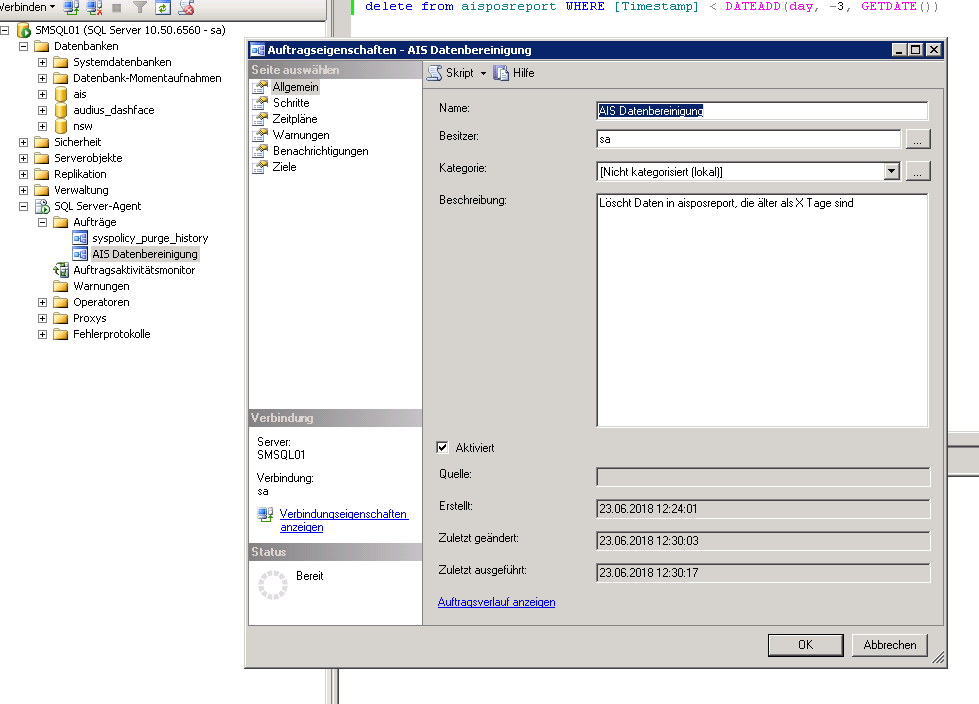
Task: Open the Skript dropdown arrow
Action: click(x=483, y=74)
